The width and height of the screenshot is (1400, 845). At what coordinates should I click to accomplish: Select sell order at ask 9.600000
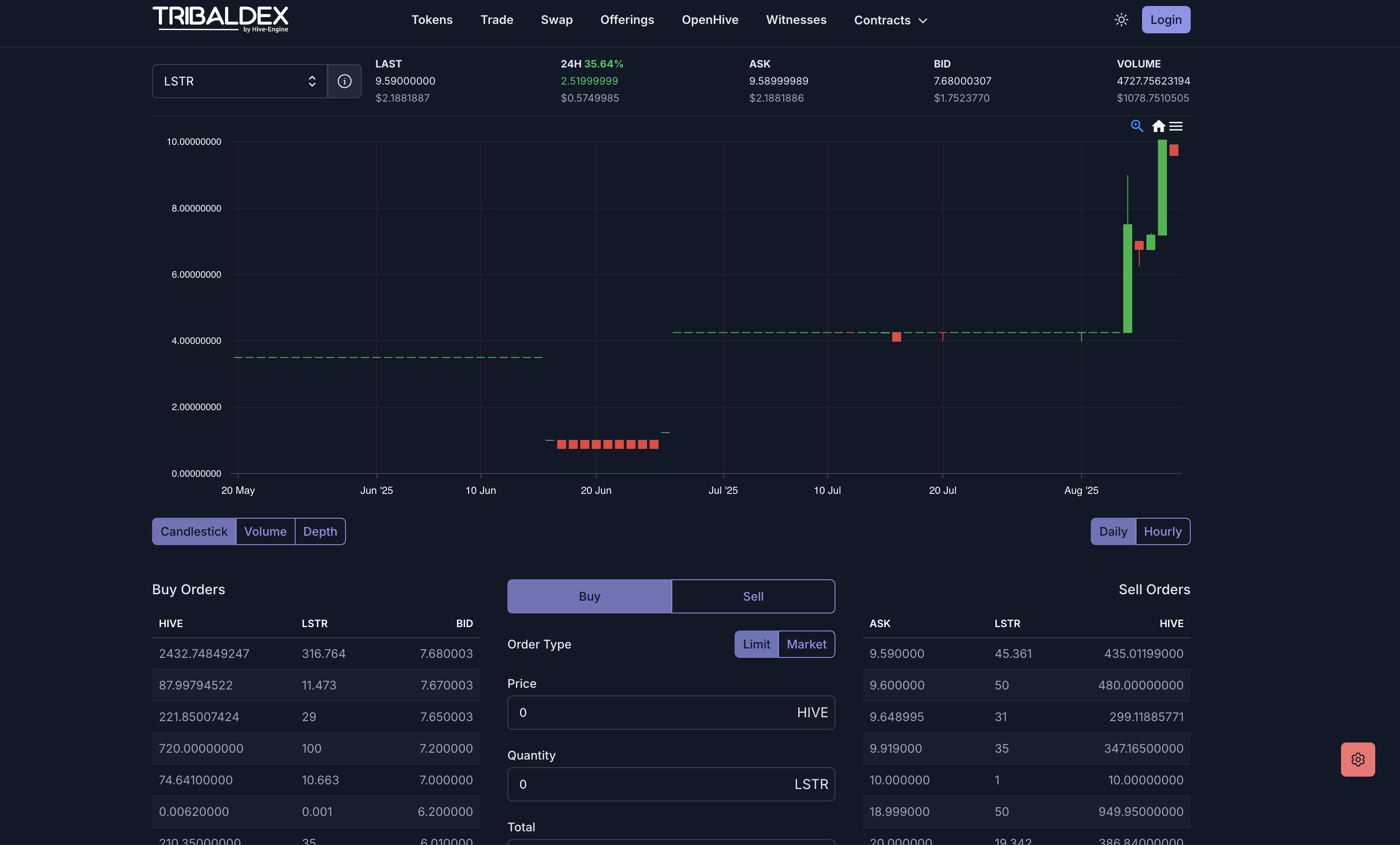[1026, 685]
